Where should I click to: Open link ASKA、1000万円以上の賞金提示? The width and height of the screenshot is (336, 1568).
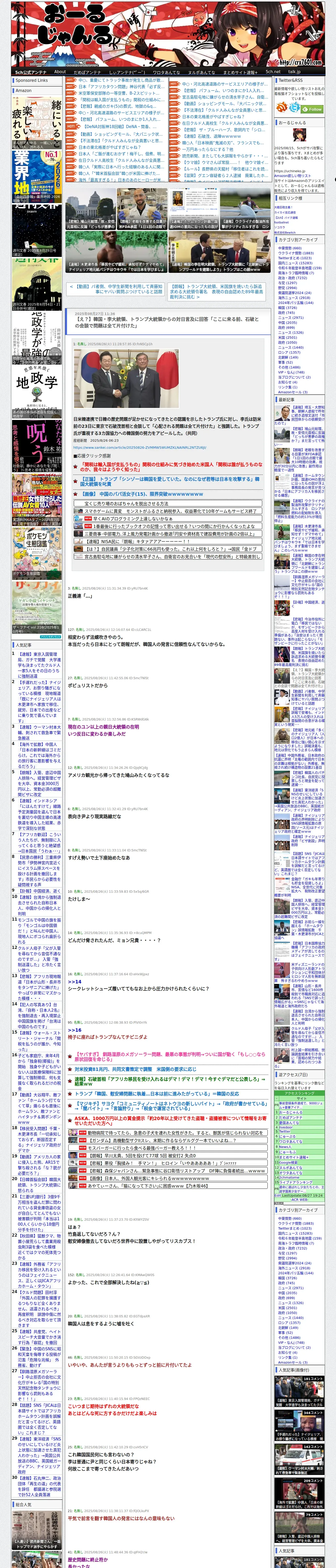(x=170, y=1121)
